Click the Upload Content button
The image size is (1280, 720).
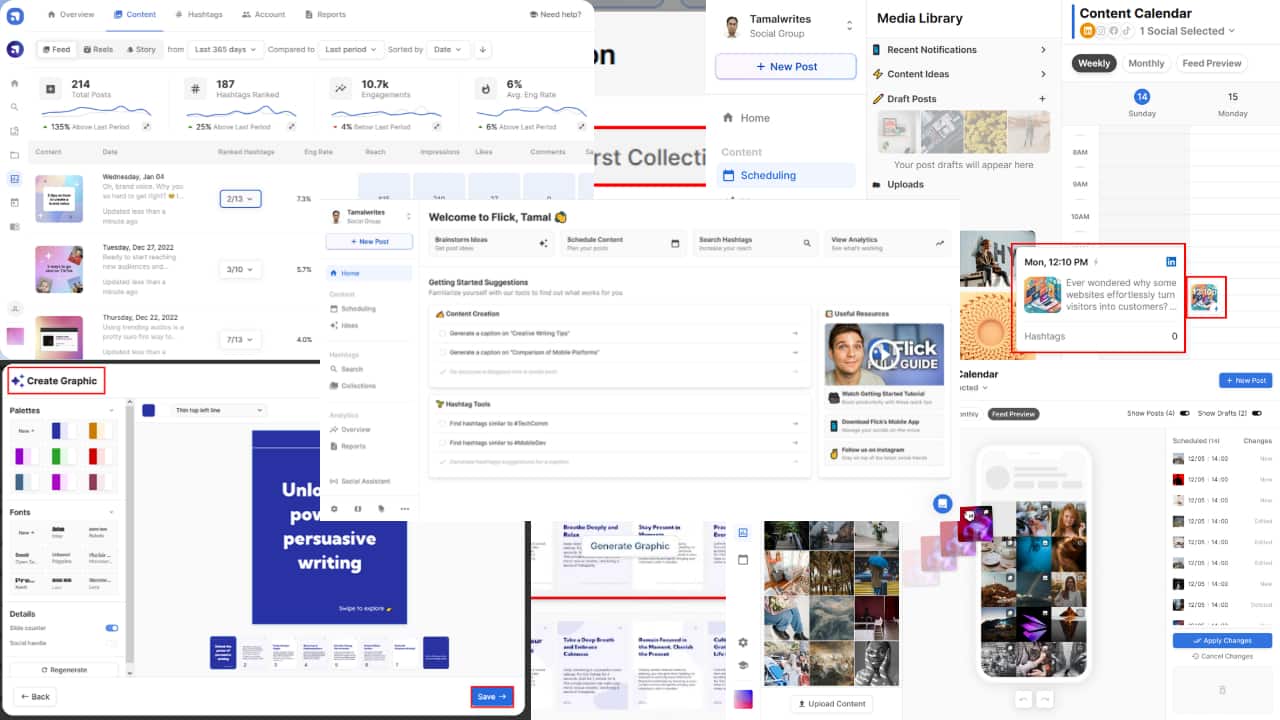[x=831, y=704]
